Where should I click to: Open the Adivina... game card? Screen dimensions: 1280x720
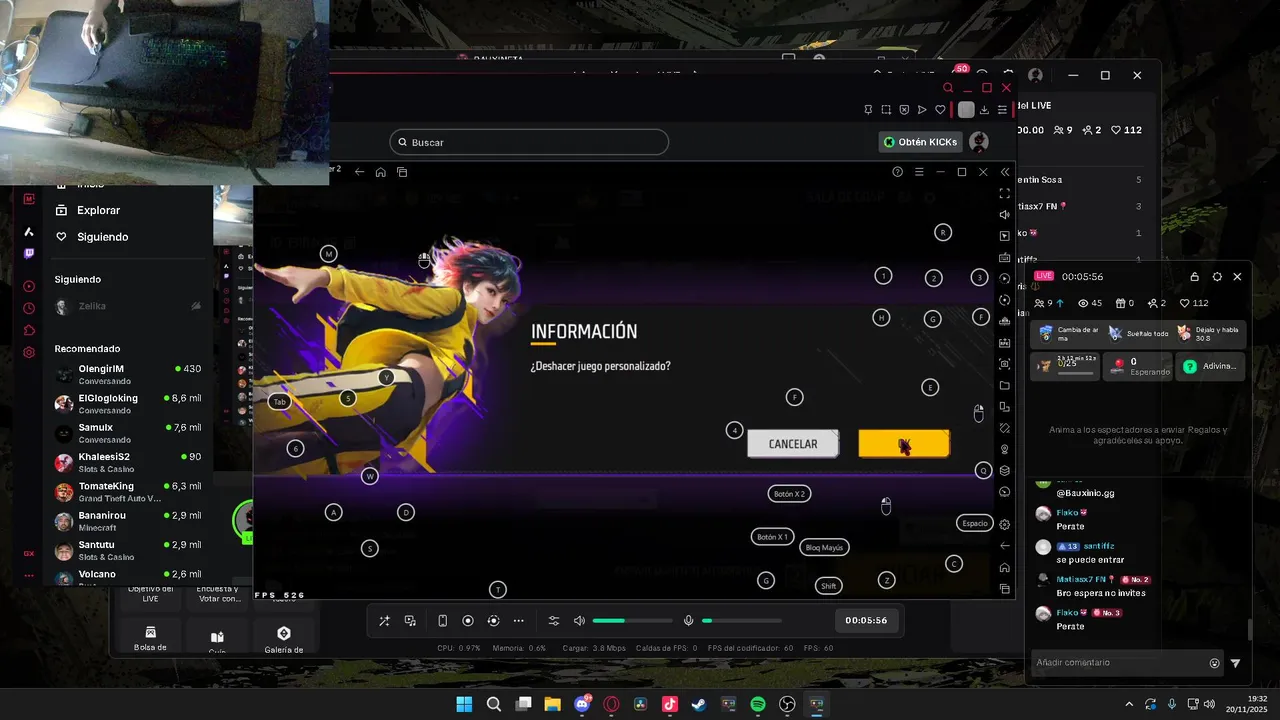pyautogui.click(x=1209, y=366)
